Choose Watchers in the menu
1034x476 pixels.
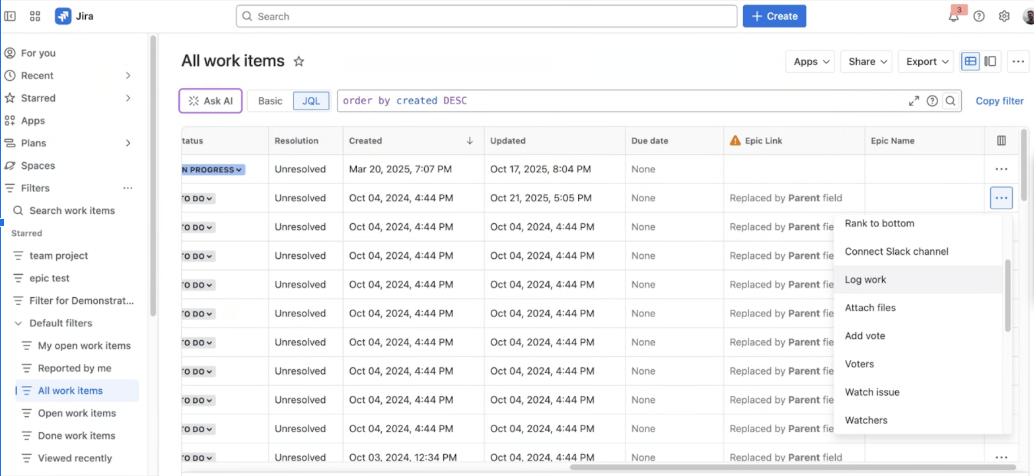[866, 420]
